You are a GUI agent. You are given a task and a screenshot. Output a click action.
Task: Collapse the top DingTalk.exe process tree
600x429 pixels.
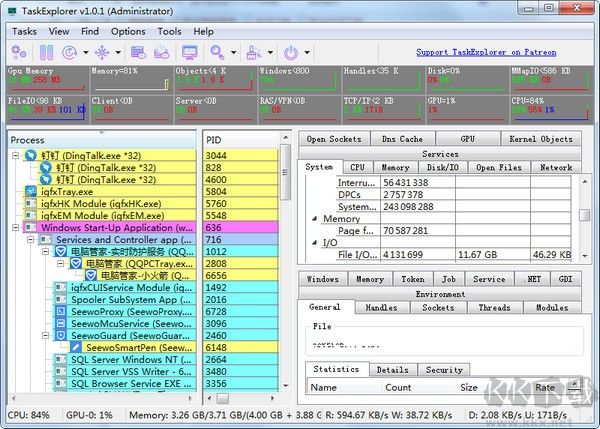[15, 156]
